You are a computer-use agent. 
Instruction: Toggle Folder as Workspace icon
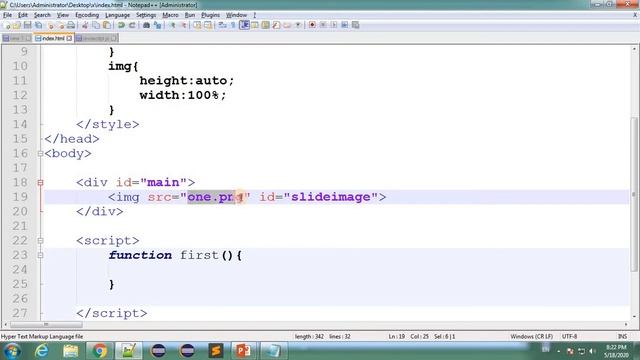coord(287,25)
